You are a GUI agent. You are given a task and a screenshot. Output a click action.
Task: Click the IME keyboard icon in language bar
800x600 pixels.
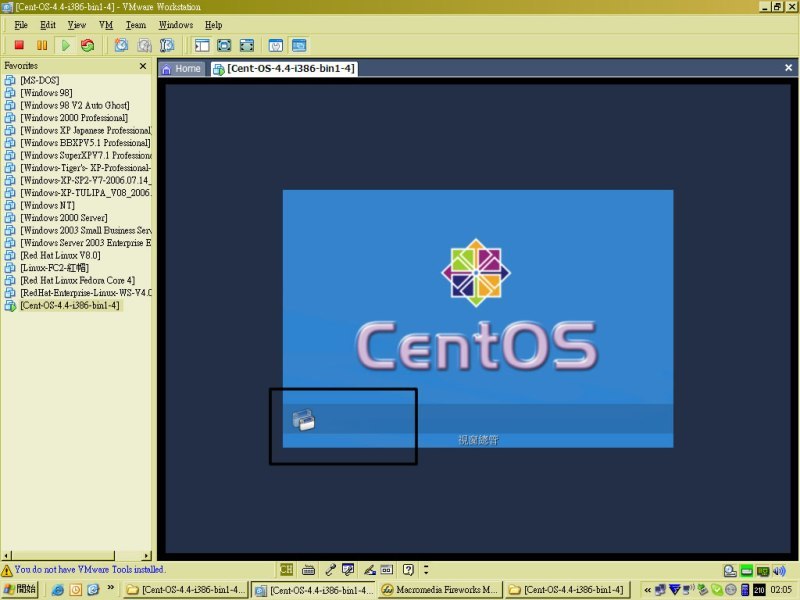(308, 570)
